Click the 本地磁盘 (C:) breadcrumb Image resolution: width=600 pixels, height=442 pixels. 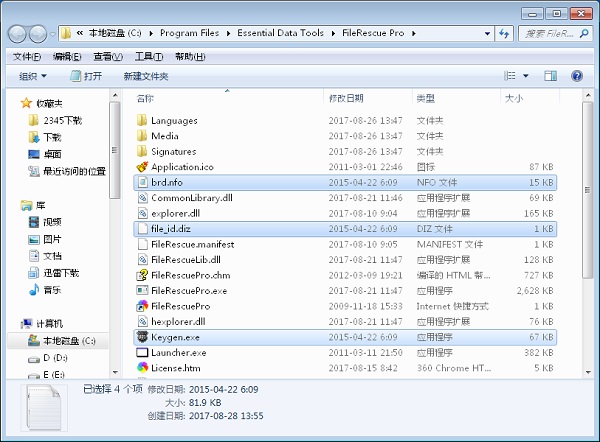tap(115, 33)
